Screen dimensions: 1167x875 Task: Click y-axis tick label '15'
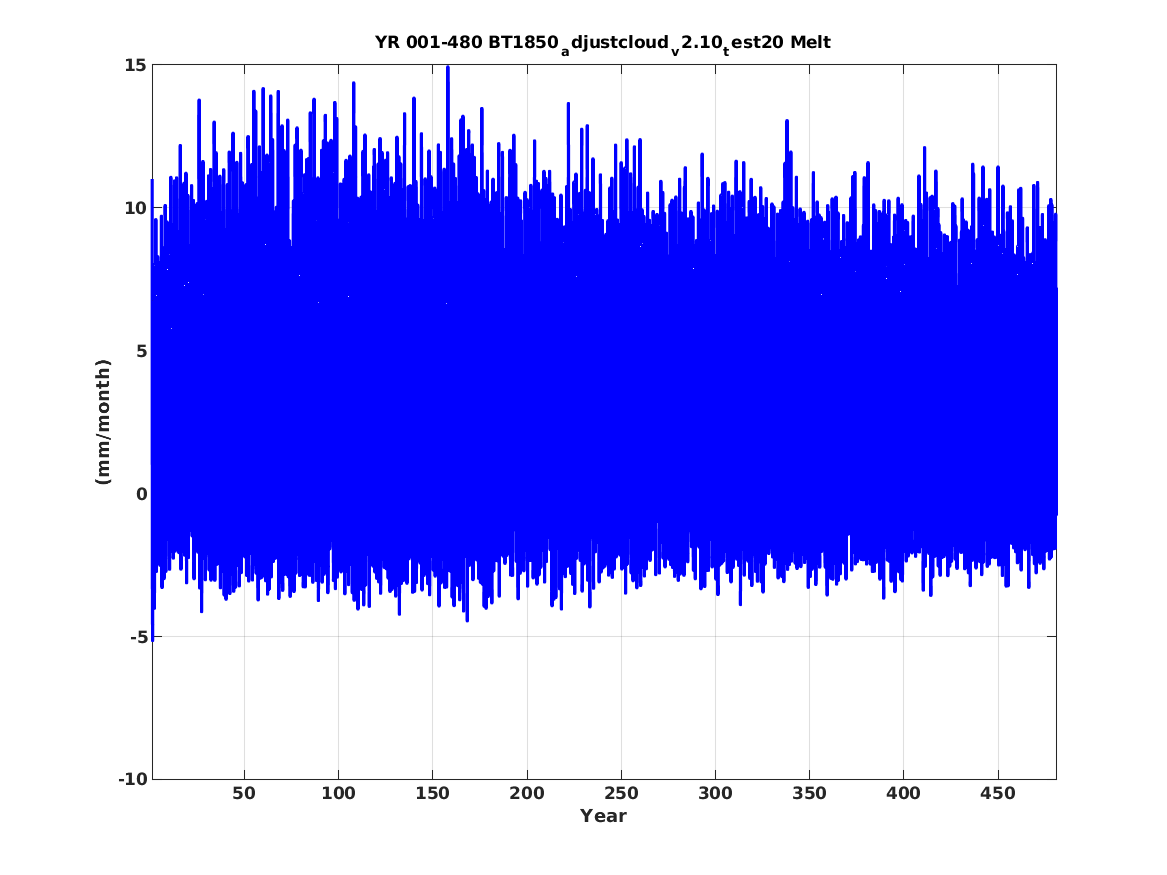pyautogui.click(x=135, y=65)
